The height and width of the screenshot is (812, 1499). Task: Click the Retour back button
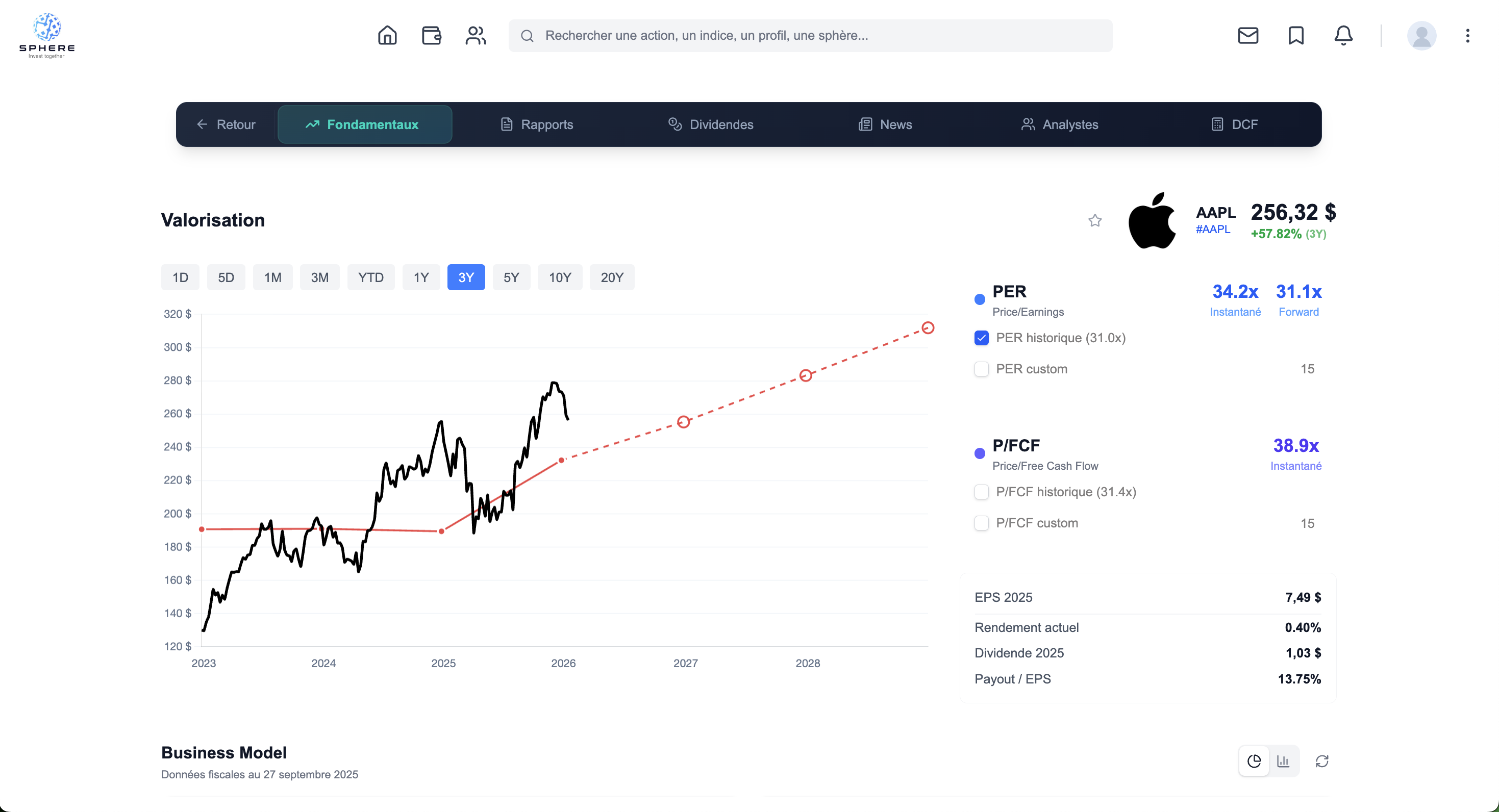(226, 124)
